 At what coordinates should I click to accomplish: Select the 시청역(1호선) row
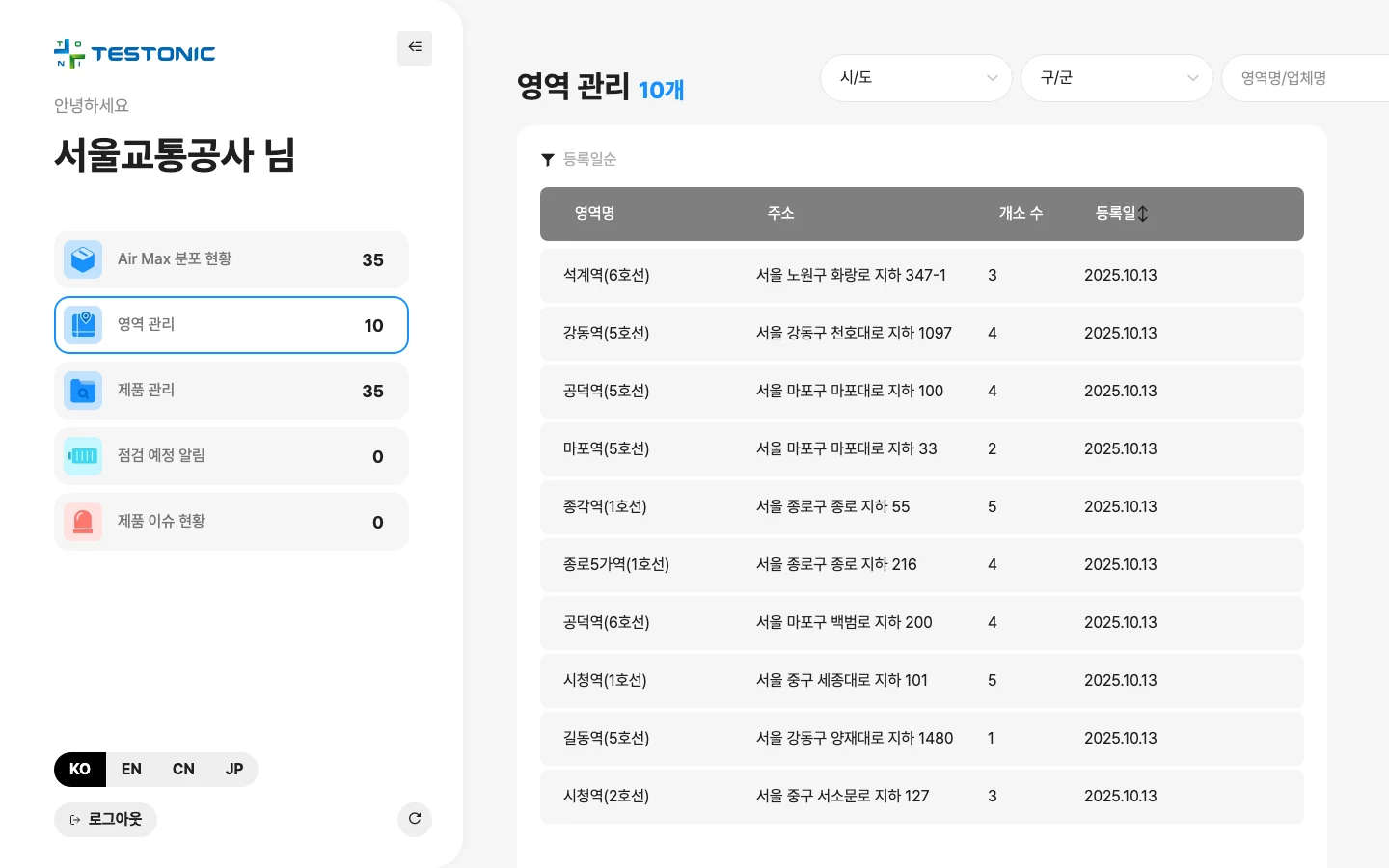pyautogui.click(x=922, y=681)
